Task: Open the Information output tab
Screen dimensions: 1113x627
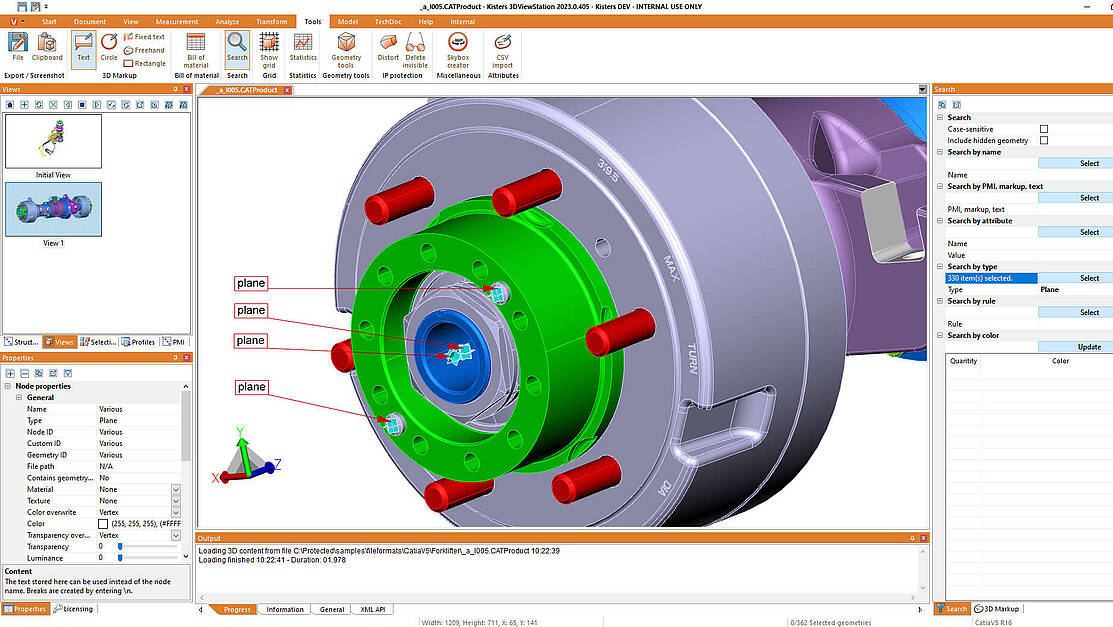Action: click(x=285, y=609)
